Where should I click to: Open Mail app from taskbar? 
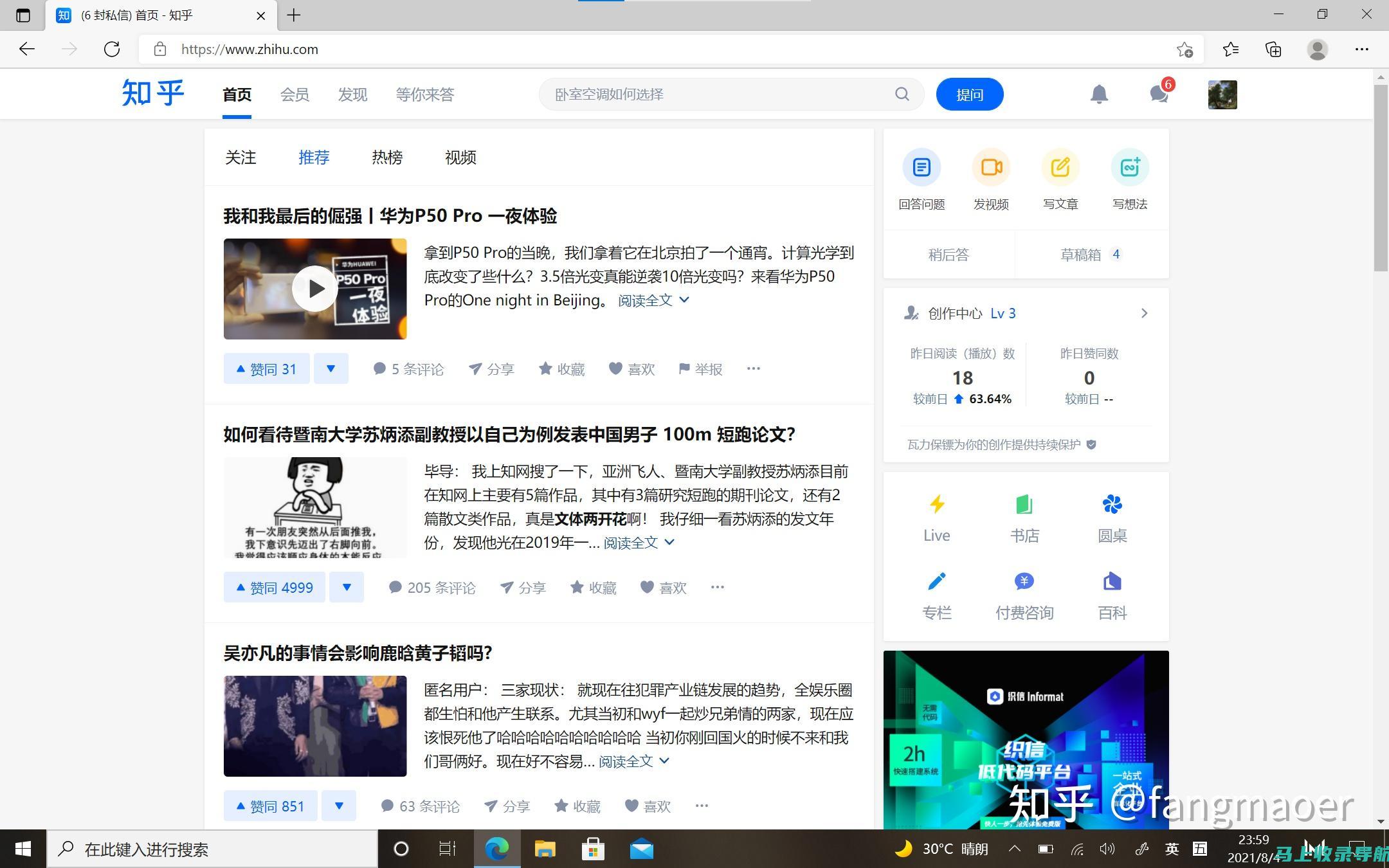coord(641,849)
